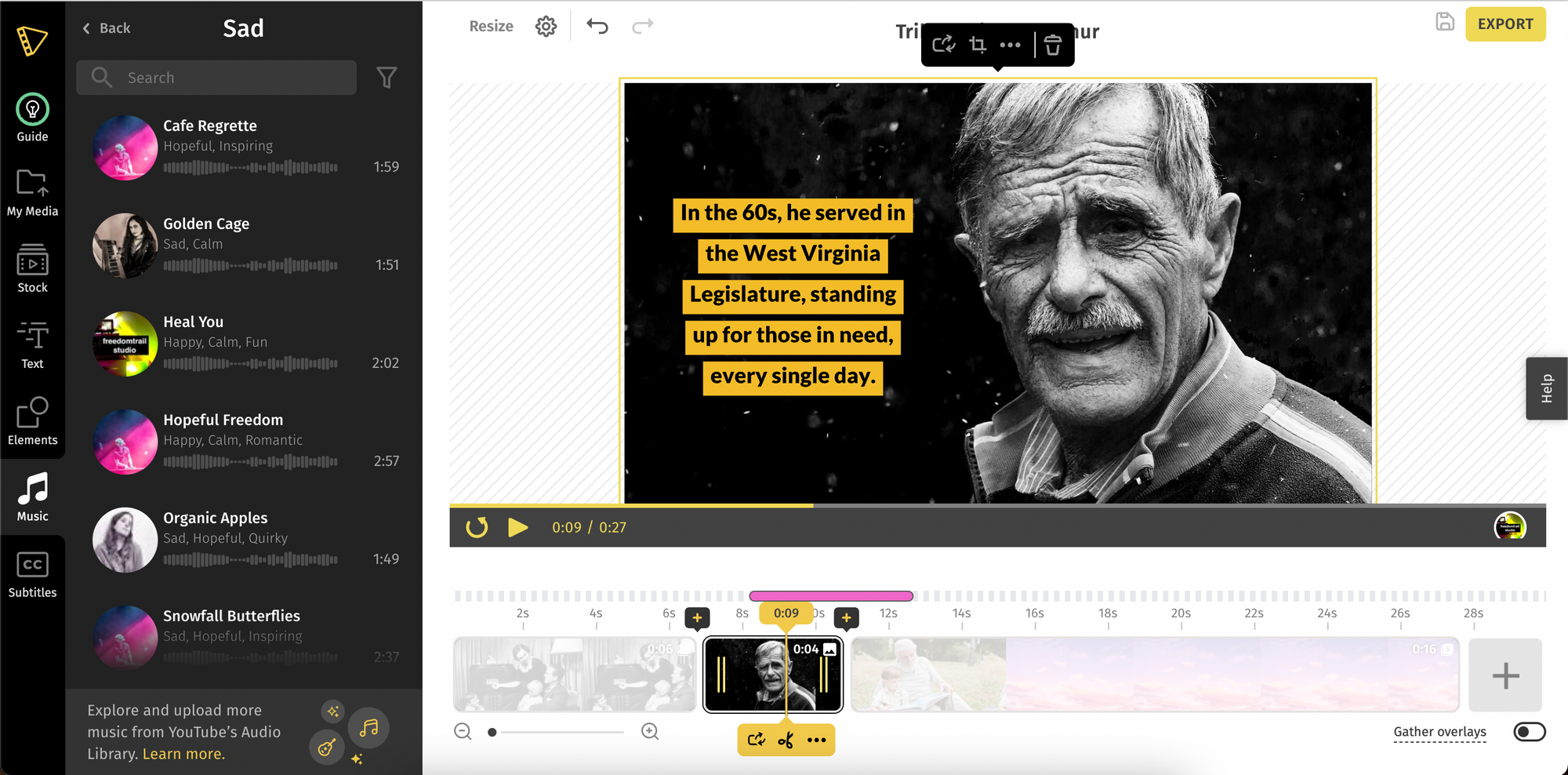Undo the last action
This screenshot has height=775, width=1568.
pyautogui.click(x=597, y=27)
